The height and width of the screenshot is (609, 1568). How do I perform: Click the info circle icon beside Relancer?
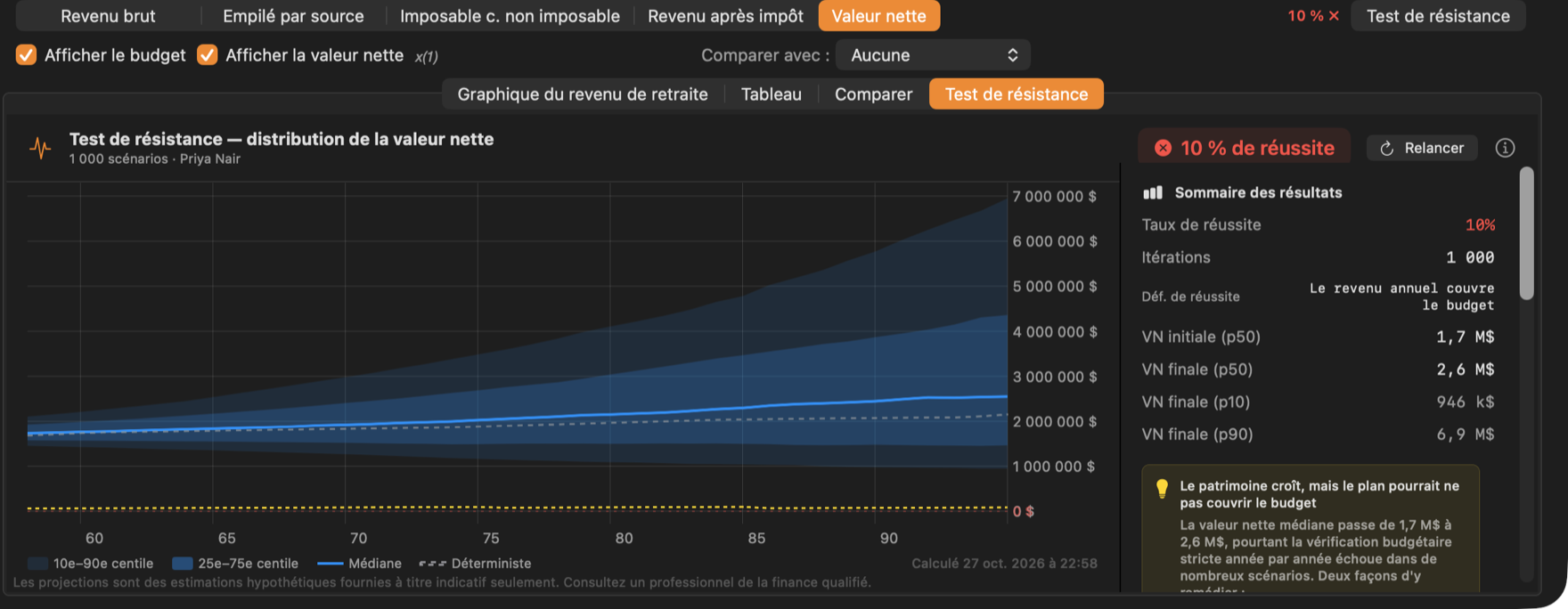1505,148
